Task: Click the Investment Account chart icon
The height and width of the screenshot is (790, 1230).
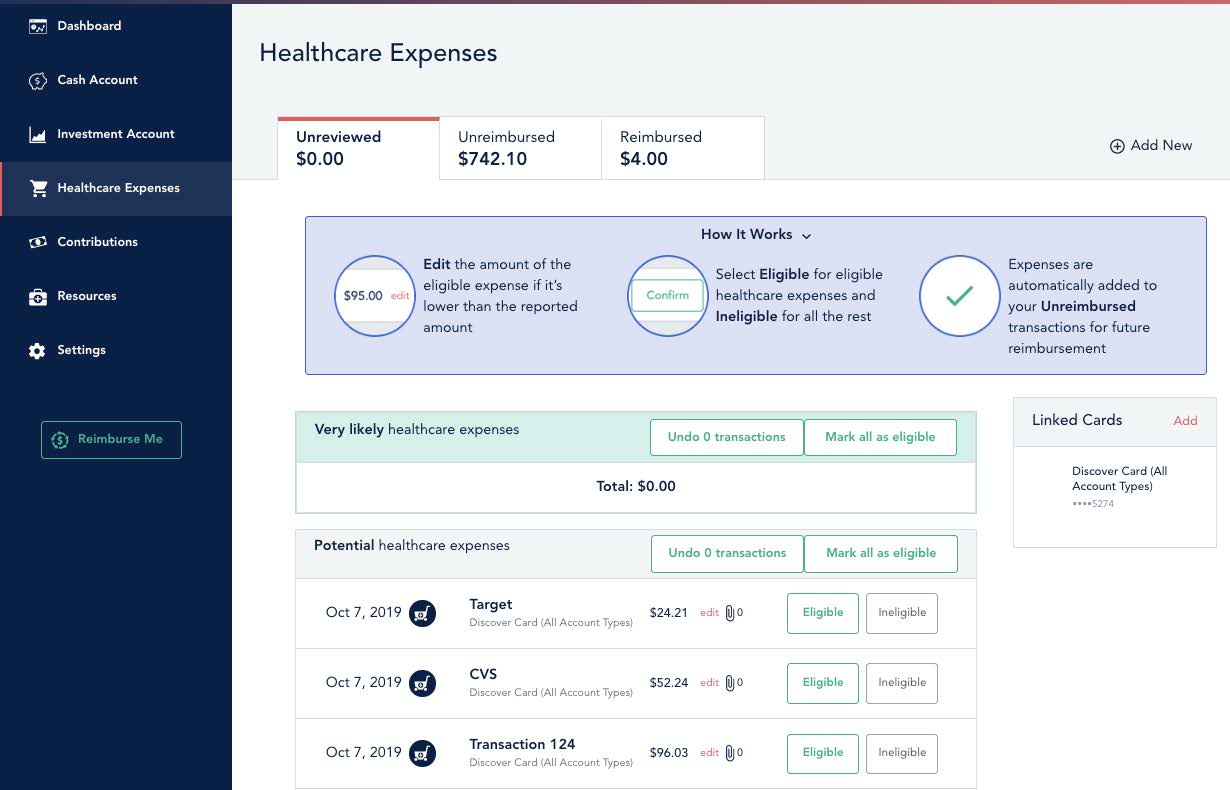Action: click(x=37, y=135)
